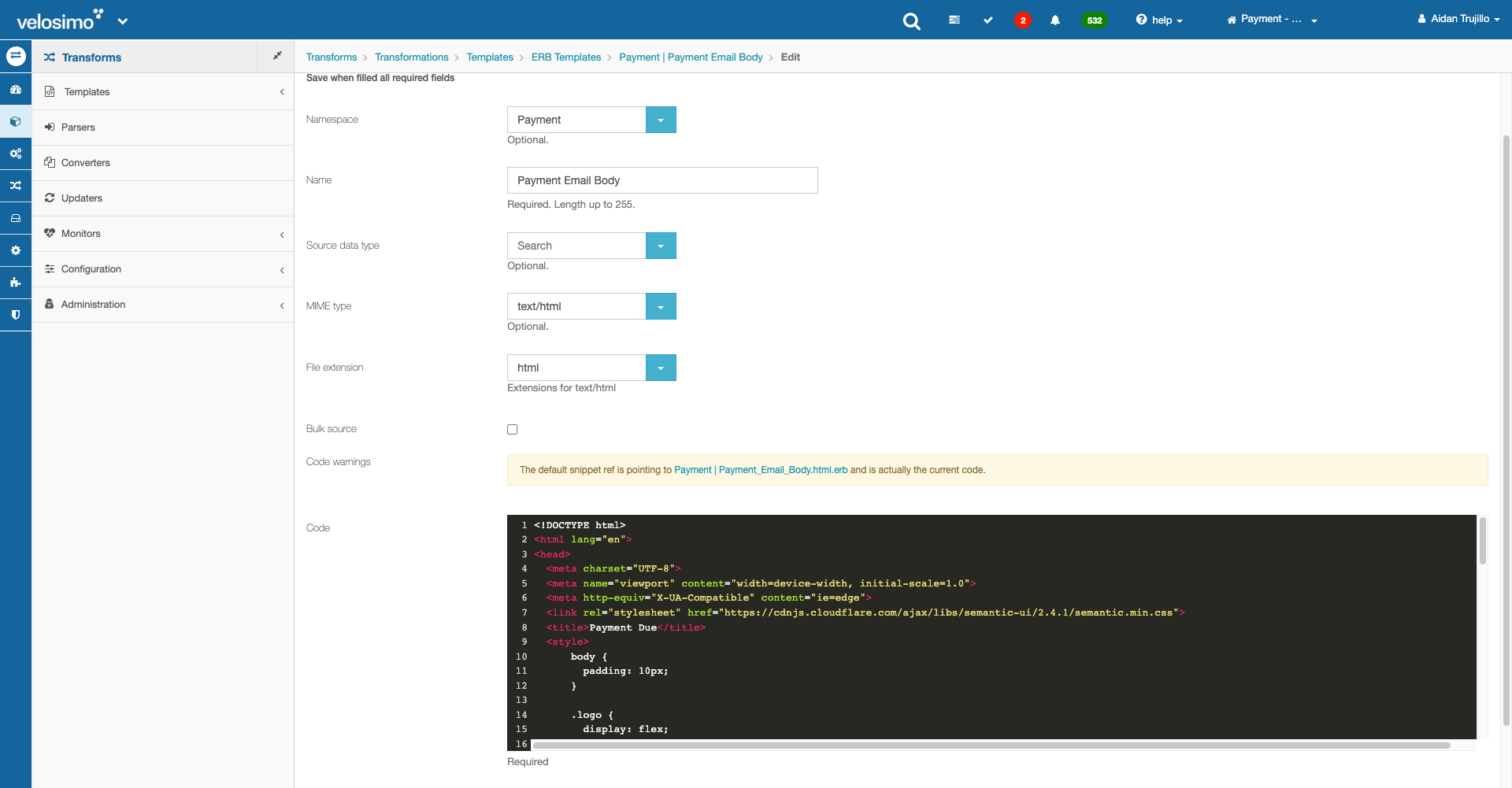Click the Source data type Search field
The image size is (1512, 788).
pyautogui.click(x=576, y=246)
